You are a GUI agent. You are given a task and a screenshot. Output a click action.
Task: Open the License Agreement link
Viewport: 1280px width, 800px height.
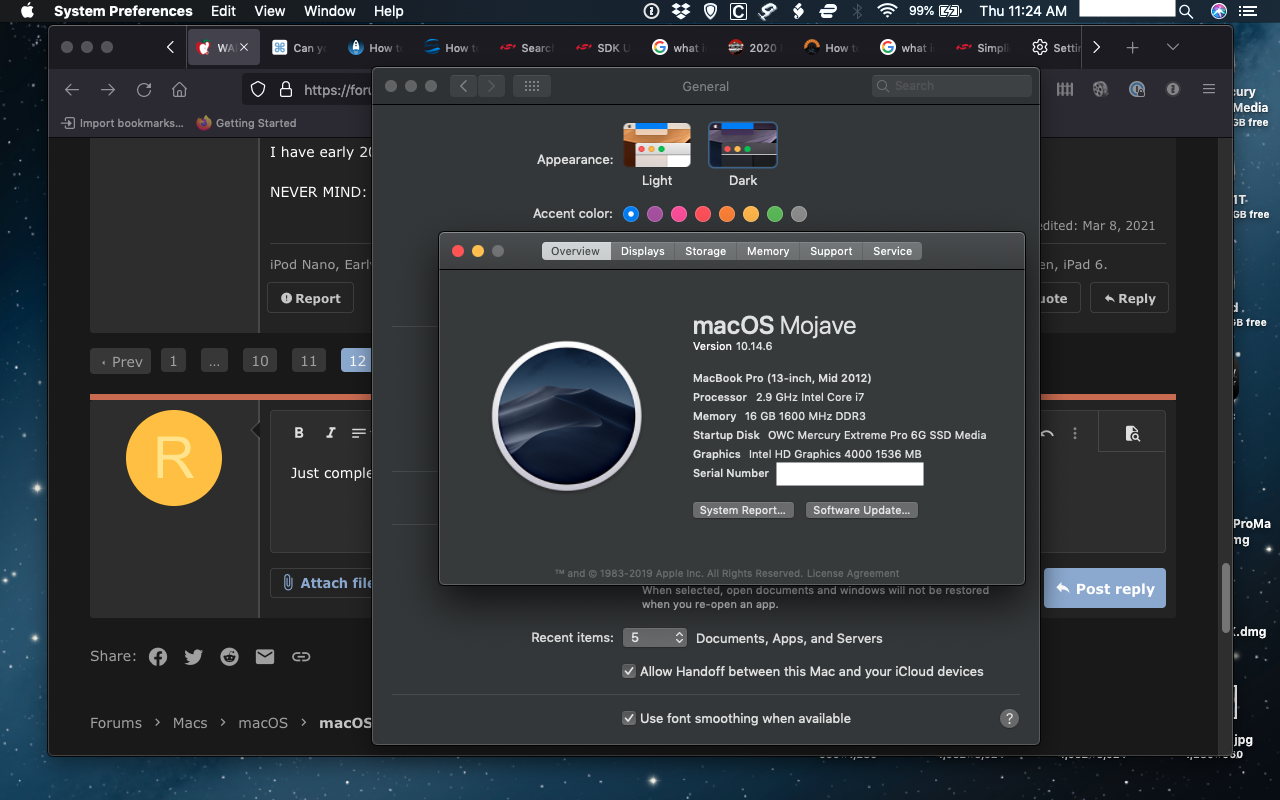pyautogui.click(x=852, y=574)
